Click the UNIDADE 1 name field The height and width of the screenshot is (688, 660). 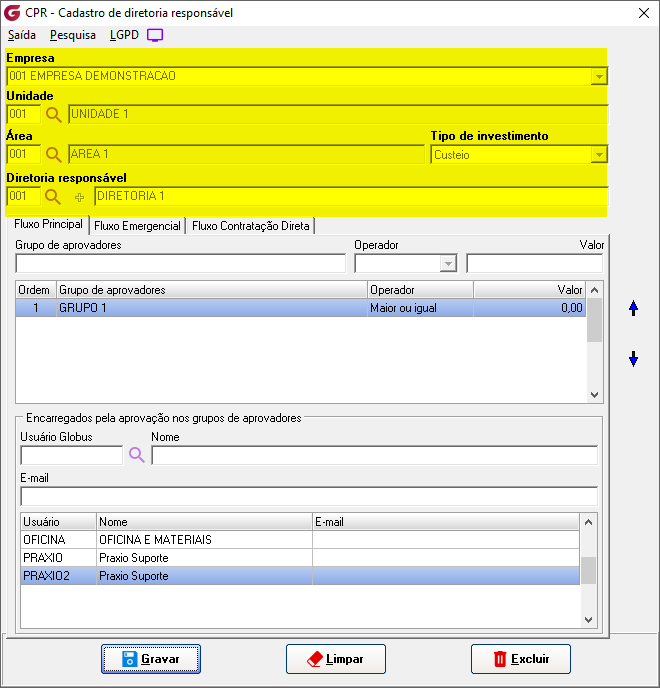click(338, 115)
